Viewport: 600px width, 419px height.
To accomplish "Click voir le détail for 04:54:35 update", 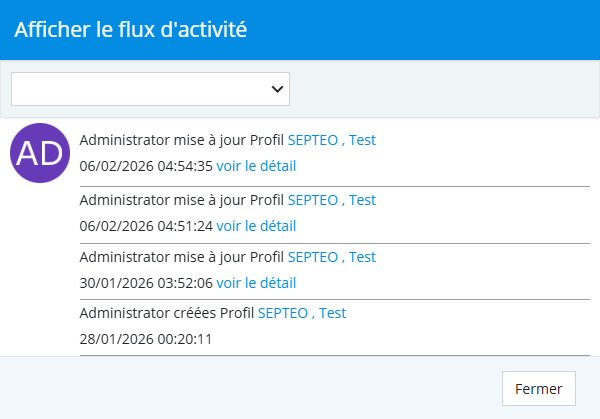I will (x=256, y=166).
